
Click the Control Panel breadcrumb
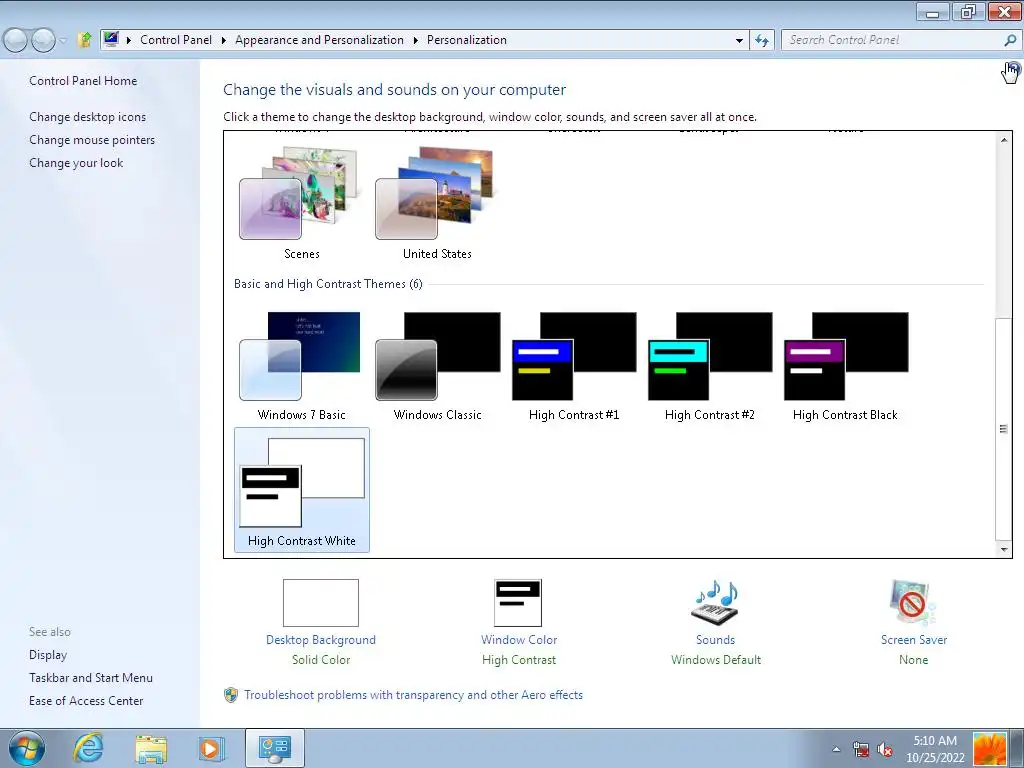click(176, 40)
